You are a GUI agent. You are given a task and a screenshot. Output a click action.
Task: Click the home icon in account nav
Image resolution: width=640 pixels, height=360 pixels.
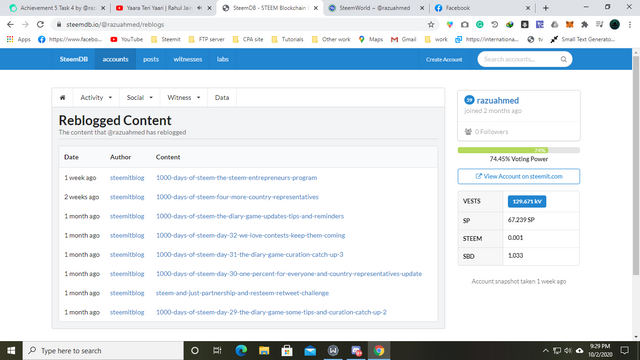62,98
